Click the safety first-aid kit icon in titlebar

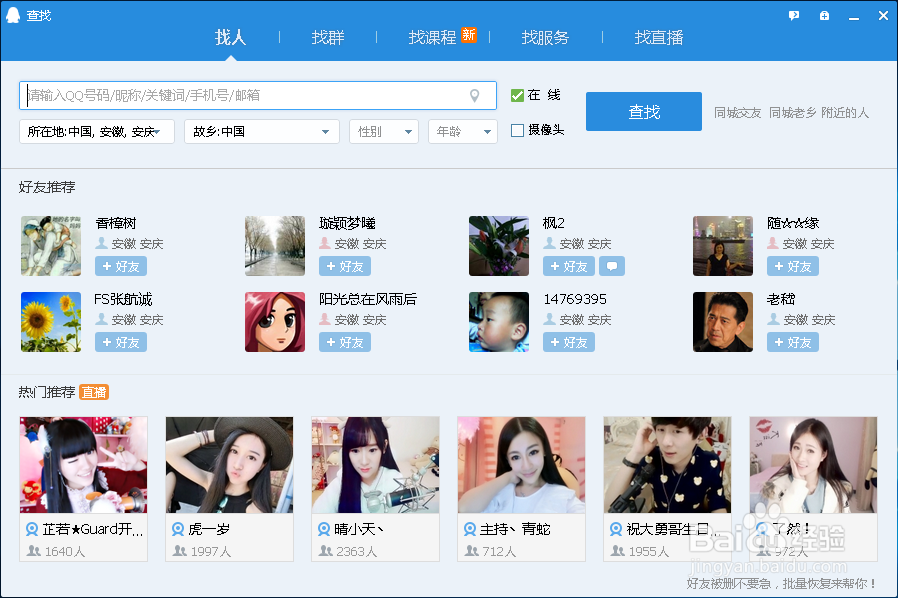coord(823,15)
